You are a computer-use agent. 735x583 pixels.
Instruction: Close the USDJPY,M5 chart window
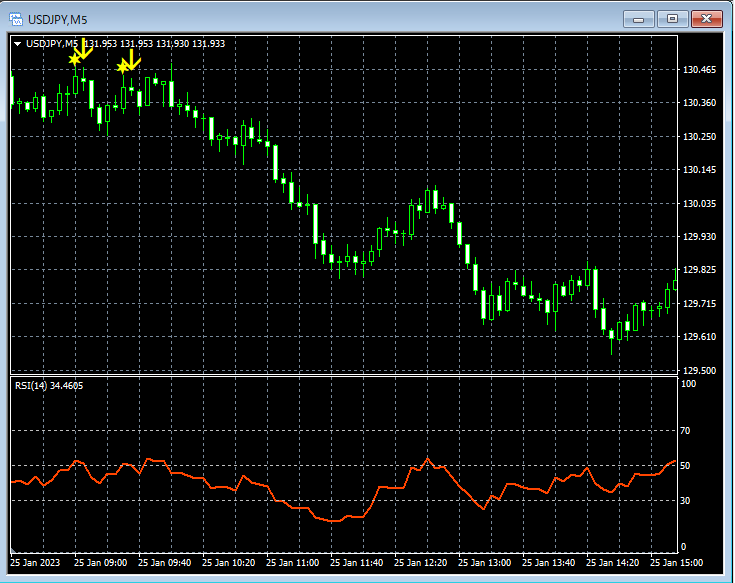pyautogui.click(x=706, y=19)
